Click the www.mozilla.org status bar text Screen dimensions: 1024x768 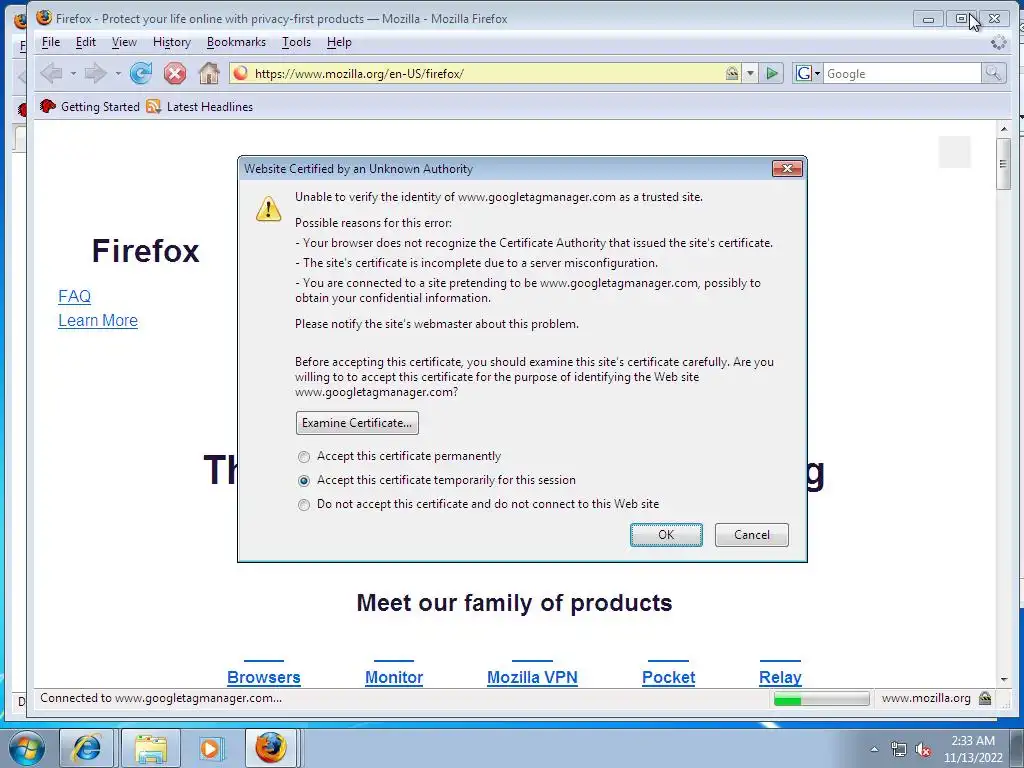pyautogui.click(x=925, y=698)
